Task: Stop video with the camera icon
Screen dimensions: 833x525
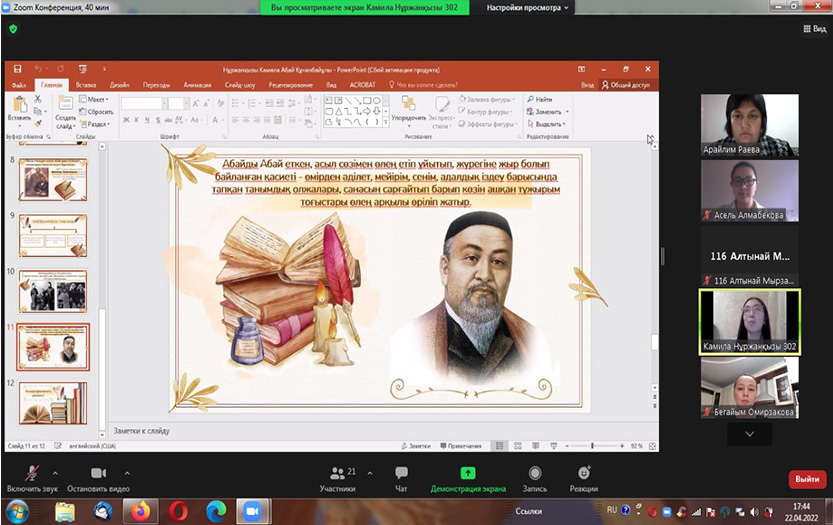Action: [98, 472]
